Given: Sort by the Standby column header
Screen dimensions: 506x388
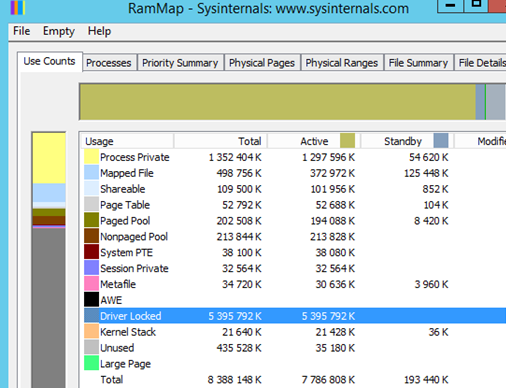Looking at the screenshot, I should [x=407, y=141].
